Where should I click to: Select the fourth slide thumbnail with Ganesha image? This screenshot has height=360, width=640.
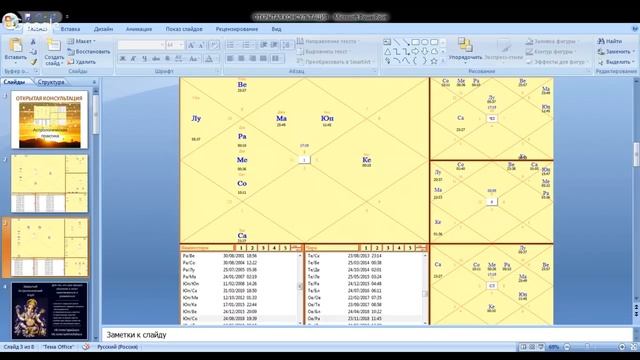[x=49, y=311]
